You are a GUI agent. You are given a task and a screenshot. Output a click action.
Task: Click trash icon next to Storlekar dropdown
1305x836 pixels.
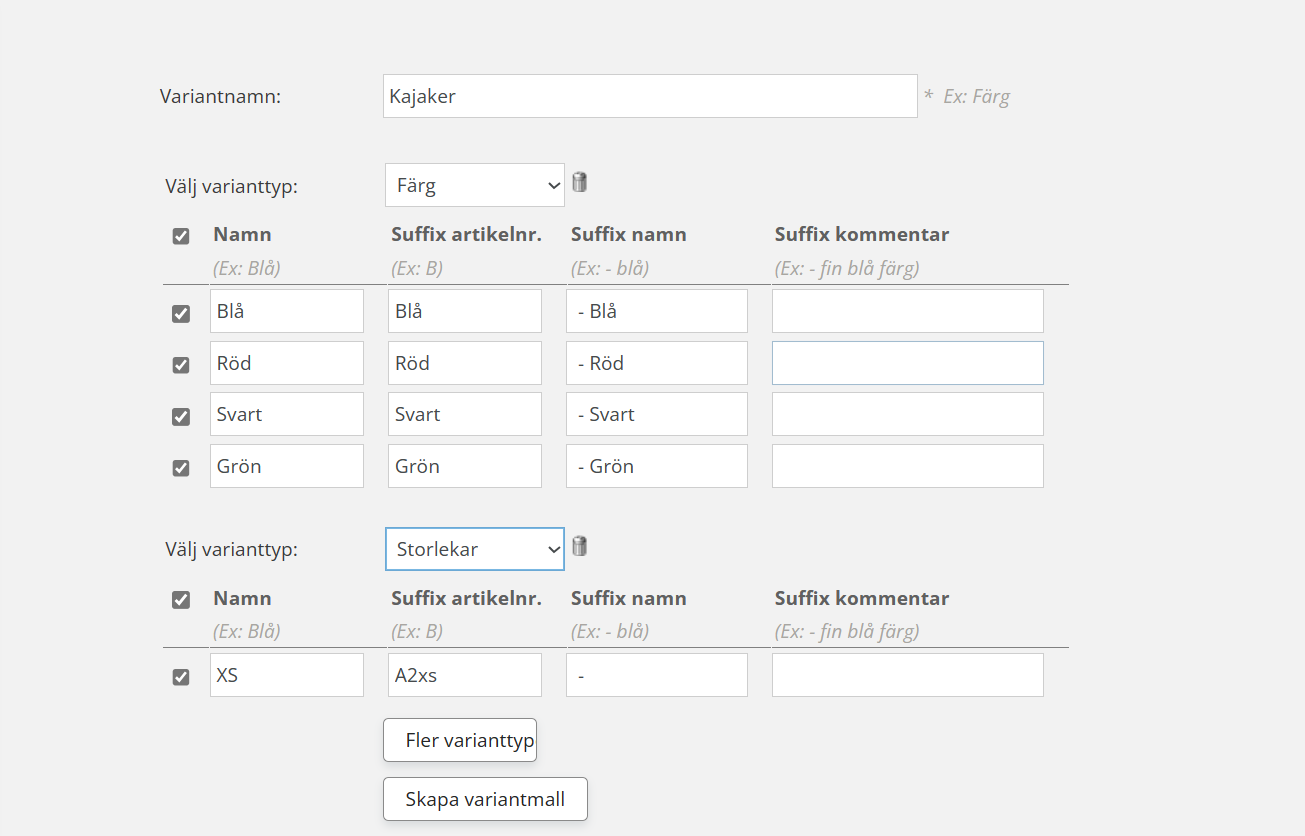[579, 546]
